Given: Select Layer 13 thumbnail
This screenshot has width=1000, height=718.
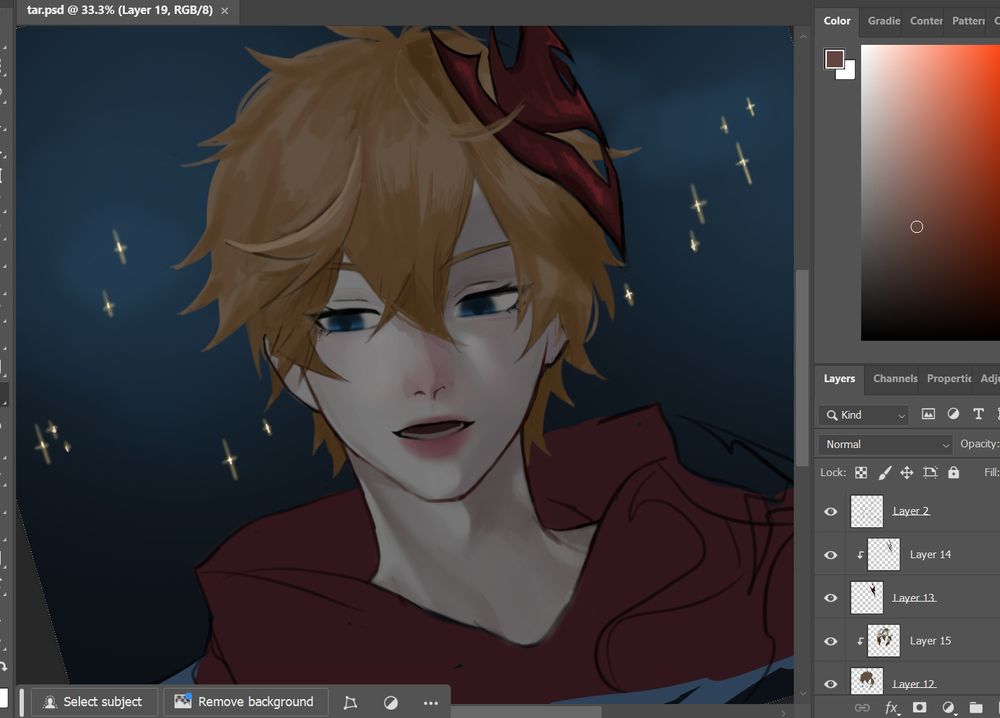Looking at the screenshot, I should (867, 598).
